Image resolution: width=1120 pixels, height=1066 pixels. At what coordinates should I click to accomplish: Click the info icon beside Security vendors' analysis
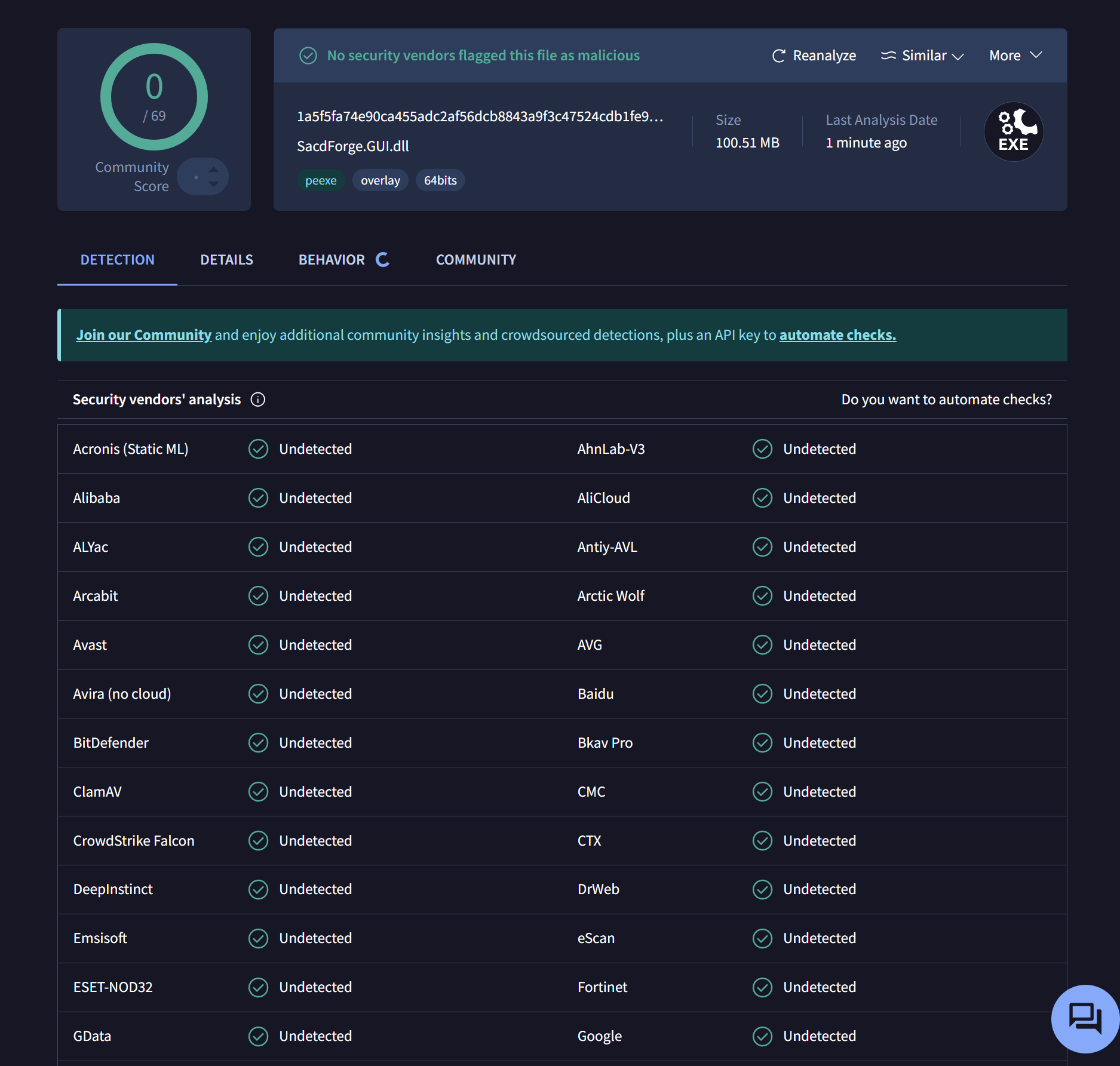coord(258,400)
